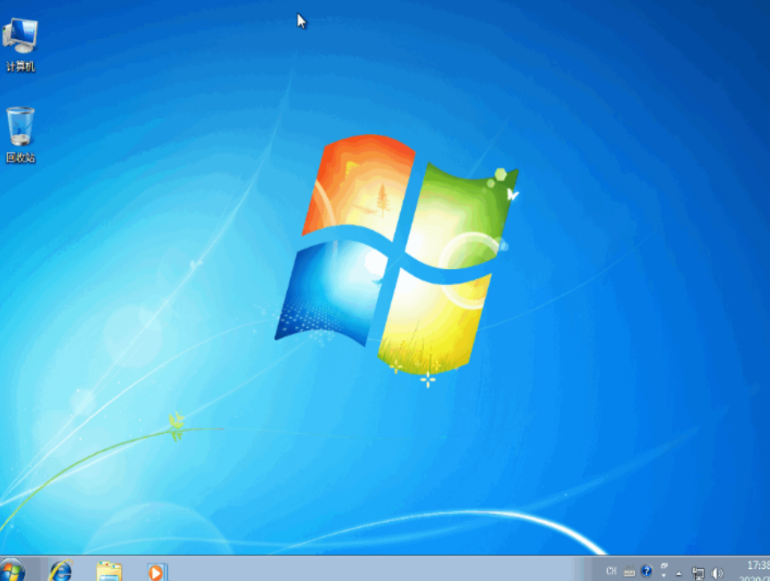Launch Internet Explorer from the taskbar
The width and height of the screenshot is (770, 581).
[60, 571]
